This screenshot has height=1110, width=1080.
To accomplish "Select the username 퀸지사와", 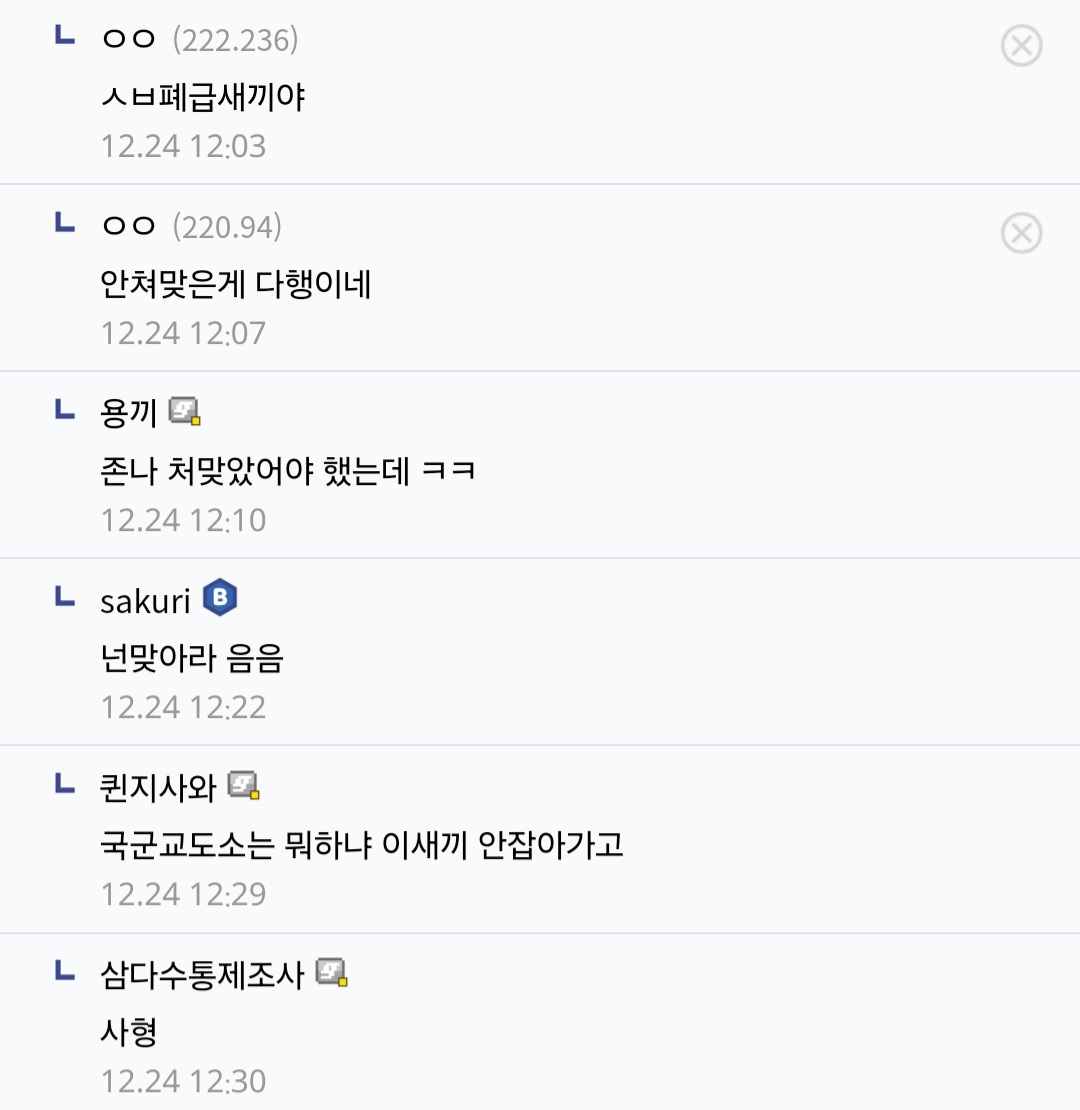I will pyautogui.click(x=158, y=788).
